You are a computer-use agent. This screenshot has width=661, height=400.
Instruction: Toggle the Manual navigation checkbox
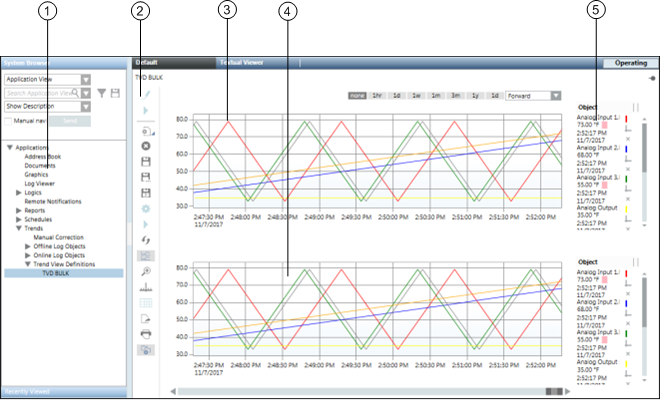tap(8, 121)
